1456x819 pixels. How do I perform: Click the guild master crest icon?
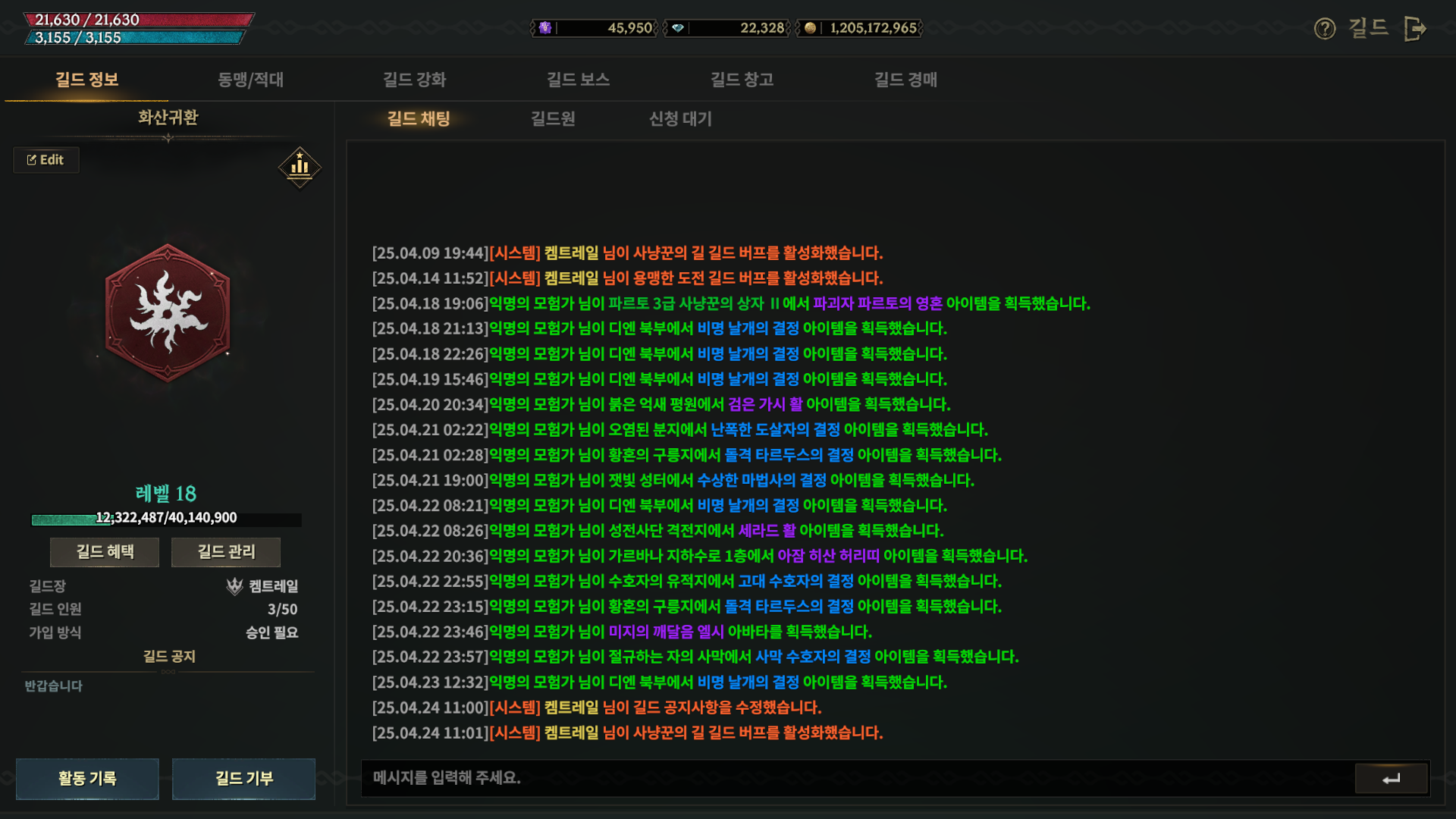(234, 586)
